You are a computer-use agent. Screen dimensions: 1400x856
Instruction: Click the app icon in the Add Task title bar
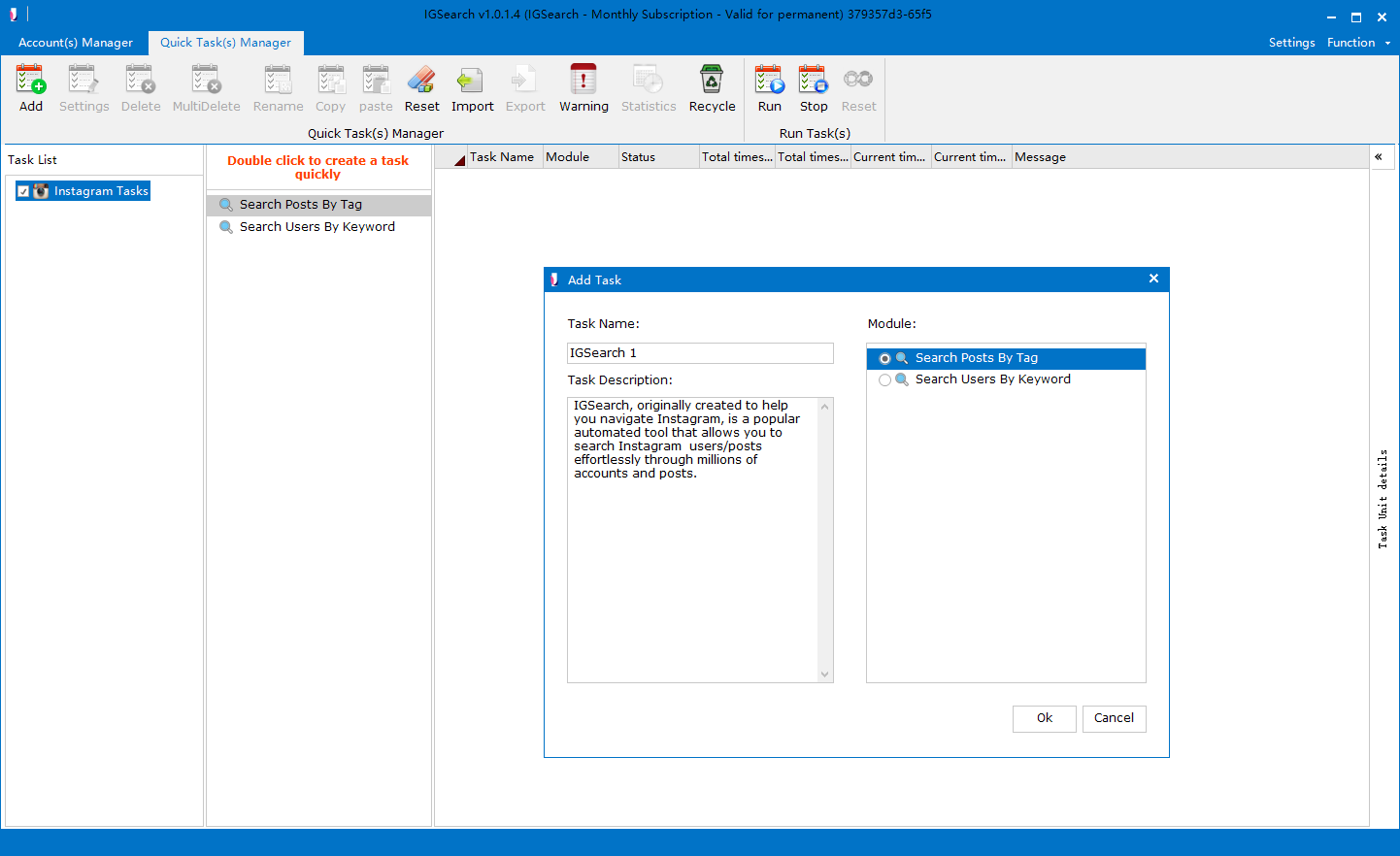(x=554, y=280)
